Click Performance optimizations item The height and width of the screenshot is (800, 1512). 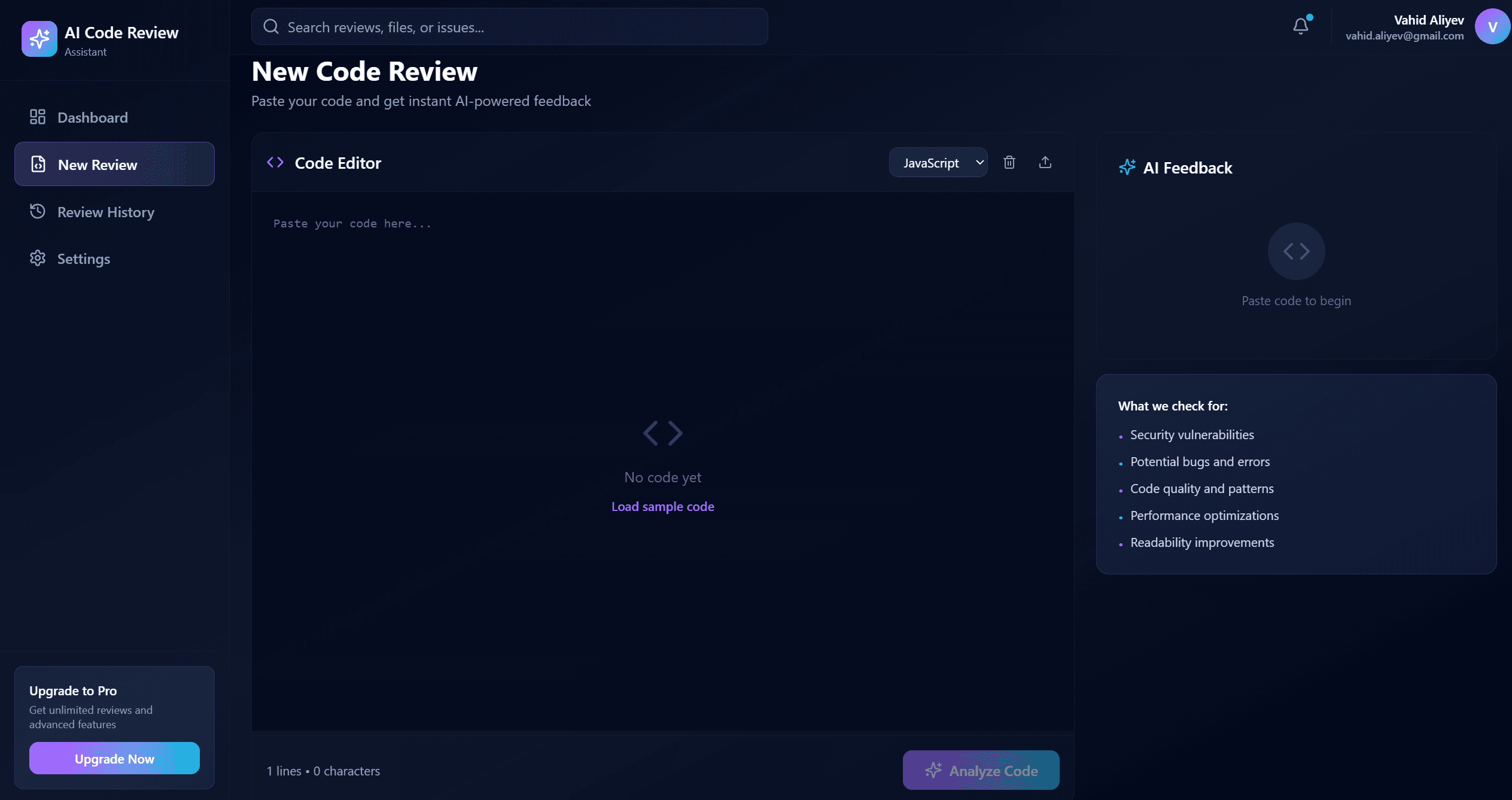tap(1204, 516)
